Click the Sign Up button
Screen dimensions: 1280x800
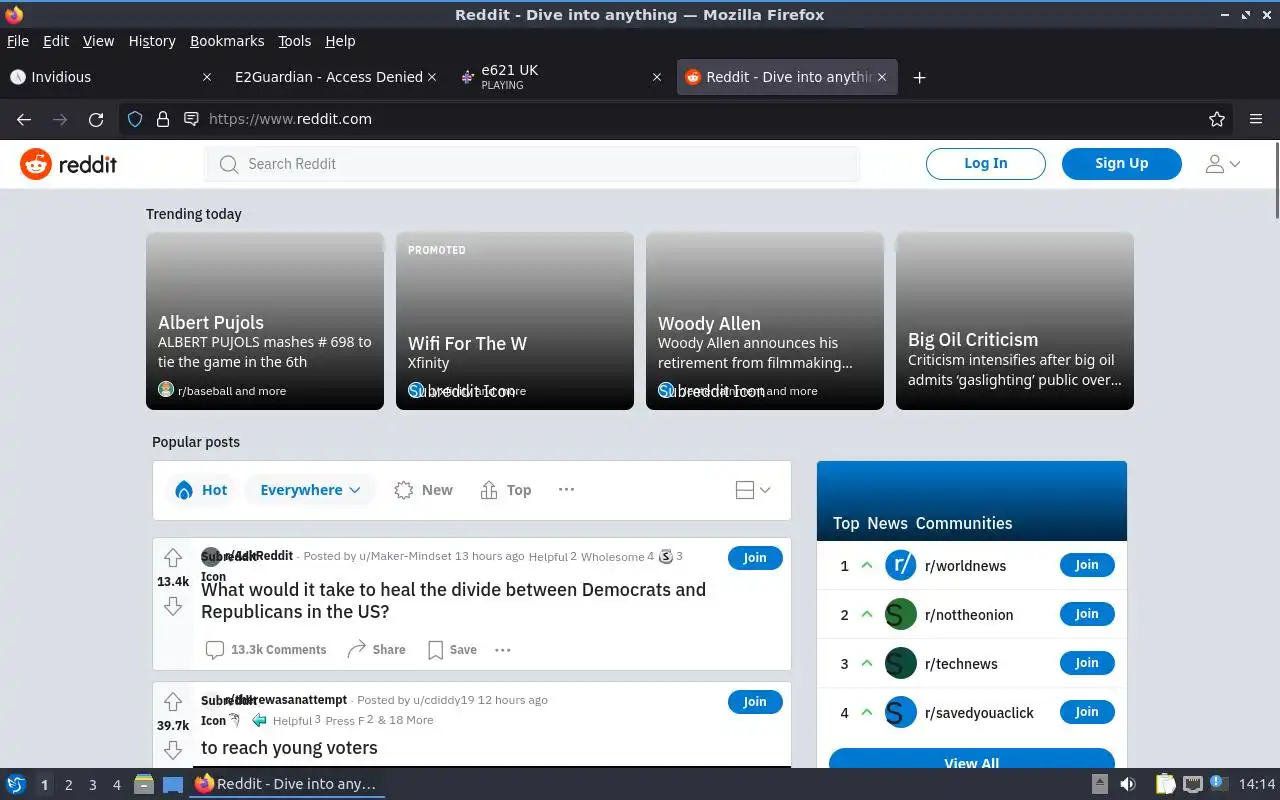pyautogui.click(x=1122, y=164)
